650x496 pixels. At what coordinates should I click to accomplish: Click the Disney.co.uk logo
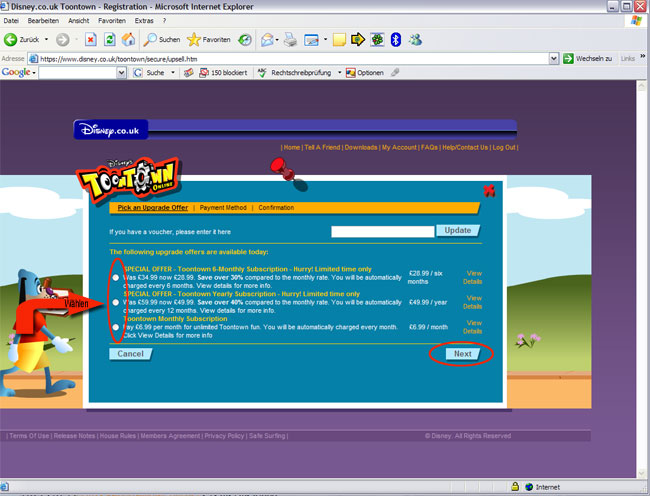coord(111,130)
